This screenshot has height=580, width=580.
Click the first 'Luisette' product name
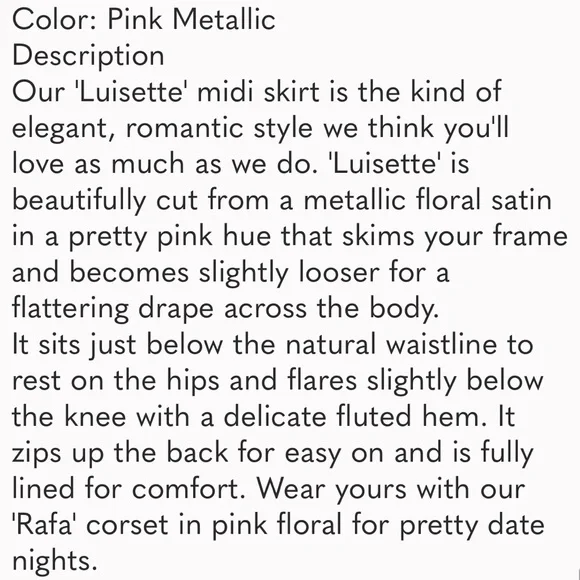(x=129, y=92)
